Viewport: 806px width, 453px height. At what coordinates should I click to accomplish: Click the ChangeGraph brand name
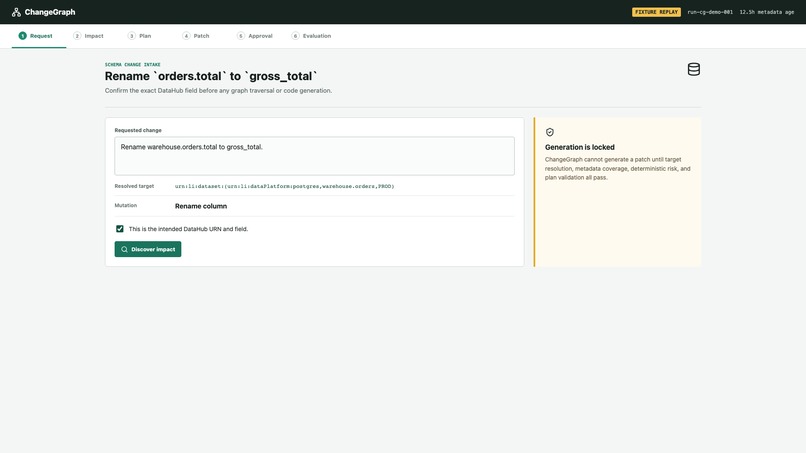click(x=50, y=12)
